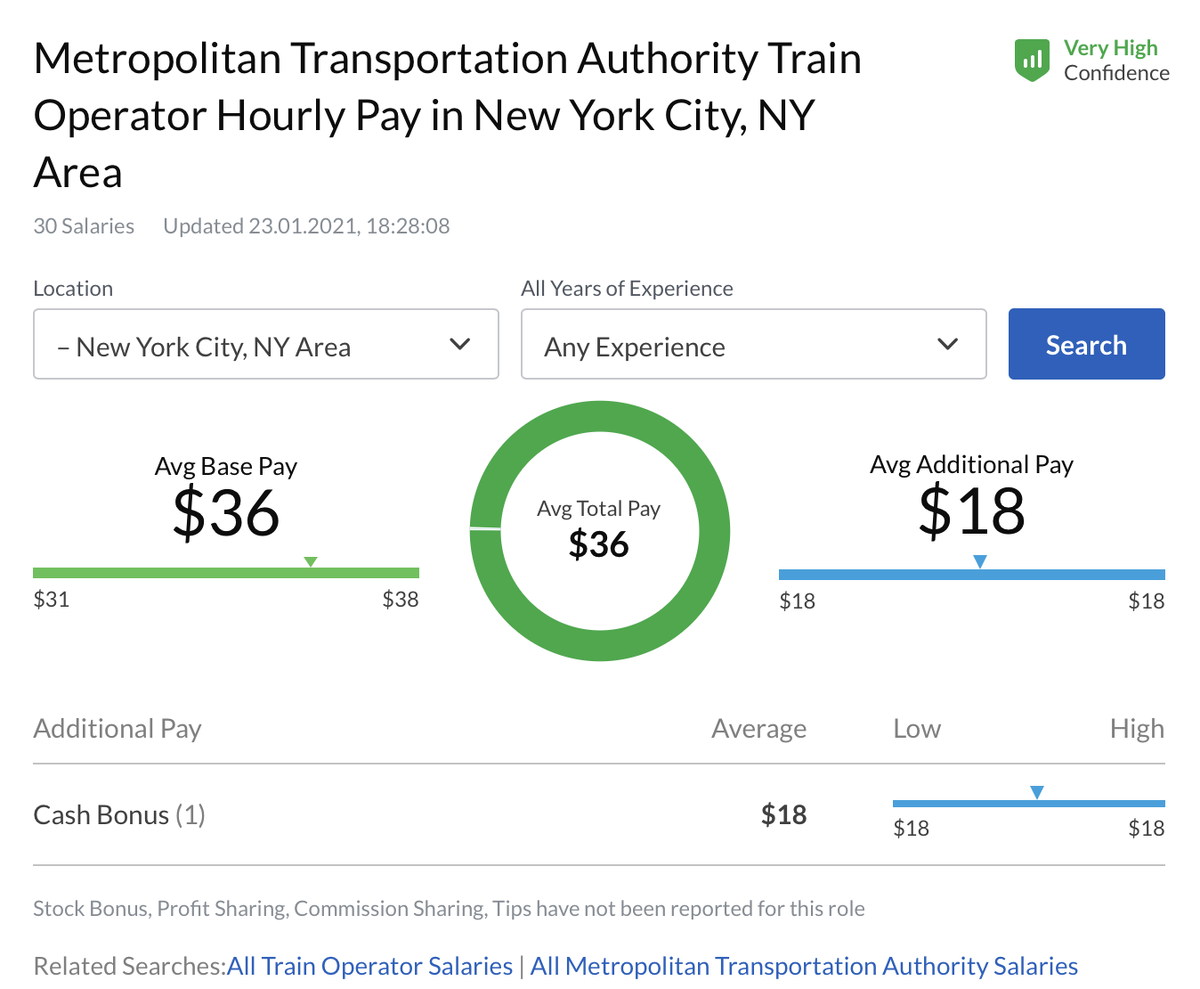Open the All Train Operator Salaries link
Viewport: 1200px width, 989px height.
(370, 967)
